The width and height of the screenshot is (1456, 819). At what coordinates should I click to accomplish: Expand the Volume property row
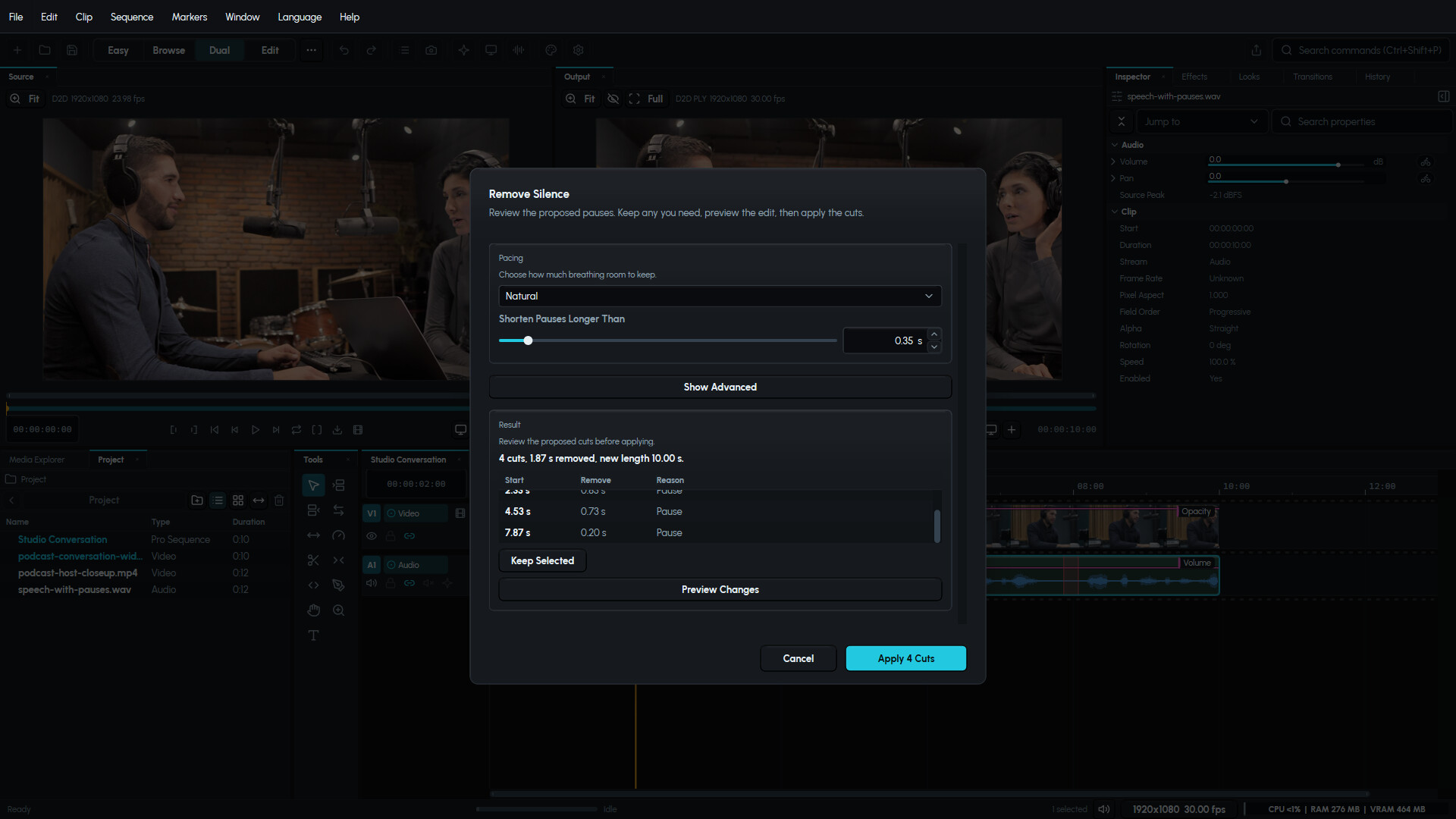(1113, 162)
